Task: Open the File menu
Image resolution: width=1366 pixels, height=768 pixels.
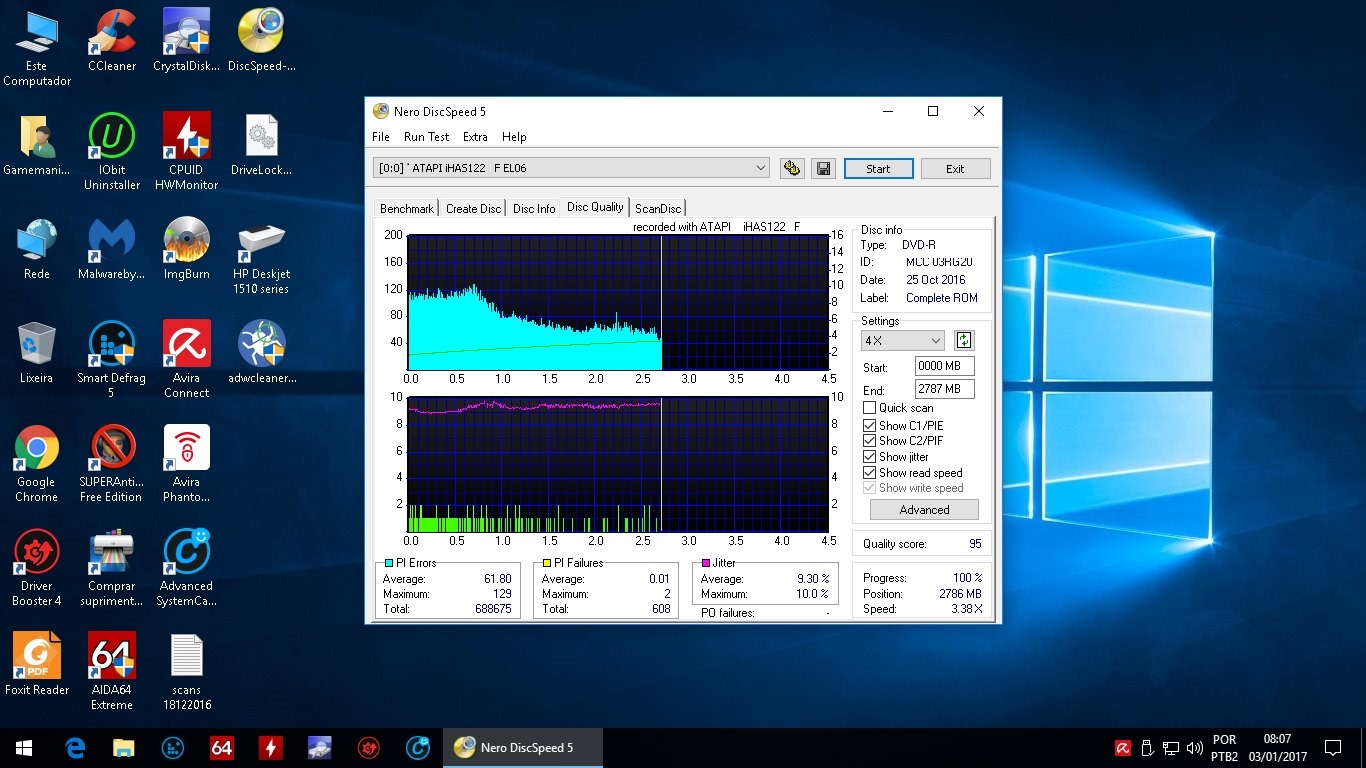Action: pyautogui.click(x=381, y=137)
